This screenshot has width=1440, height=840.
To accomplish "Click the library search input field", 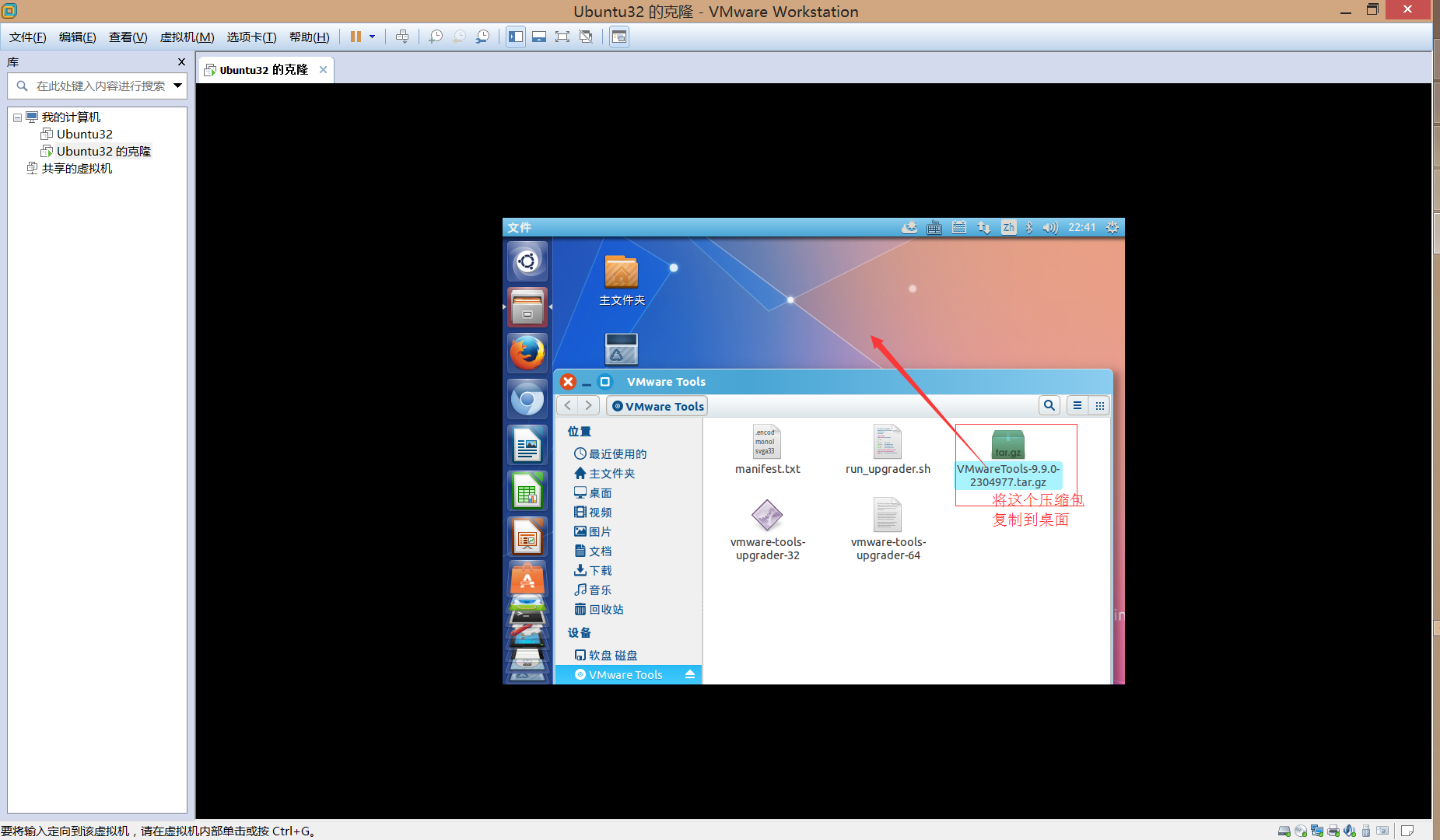I will click(x=97, y=86).
